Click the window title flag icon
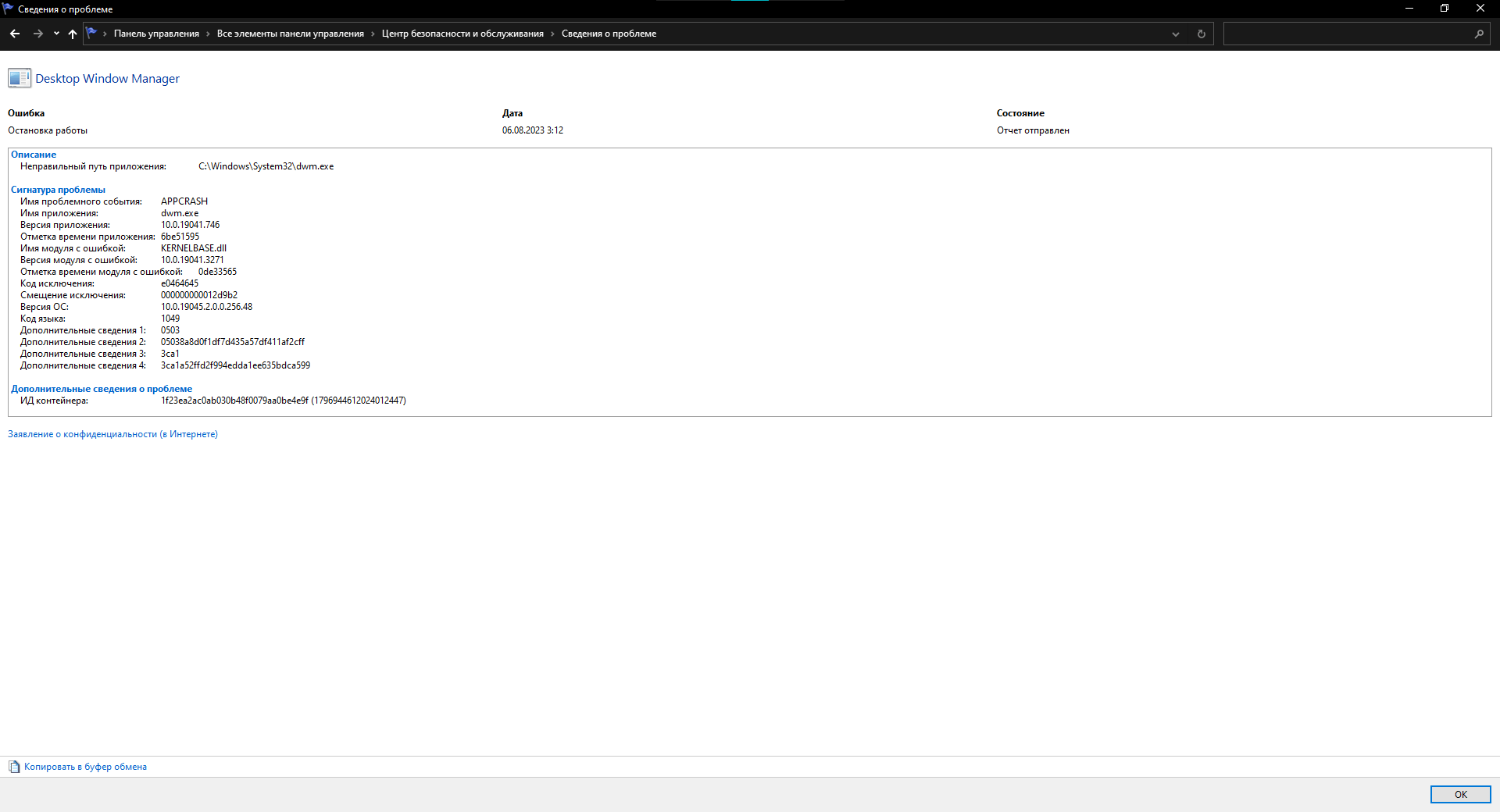Image resolution: width=1500 pixels, height=812 pixels. [x=8, y=9]
